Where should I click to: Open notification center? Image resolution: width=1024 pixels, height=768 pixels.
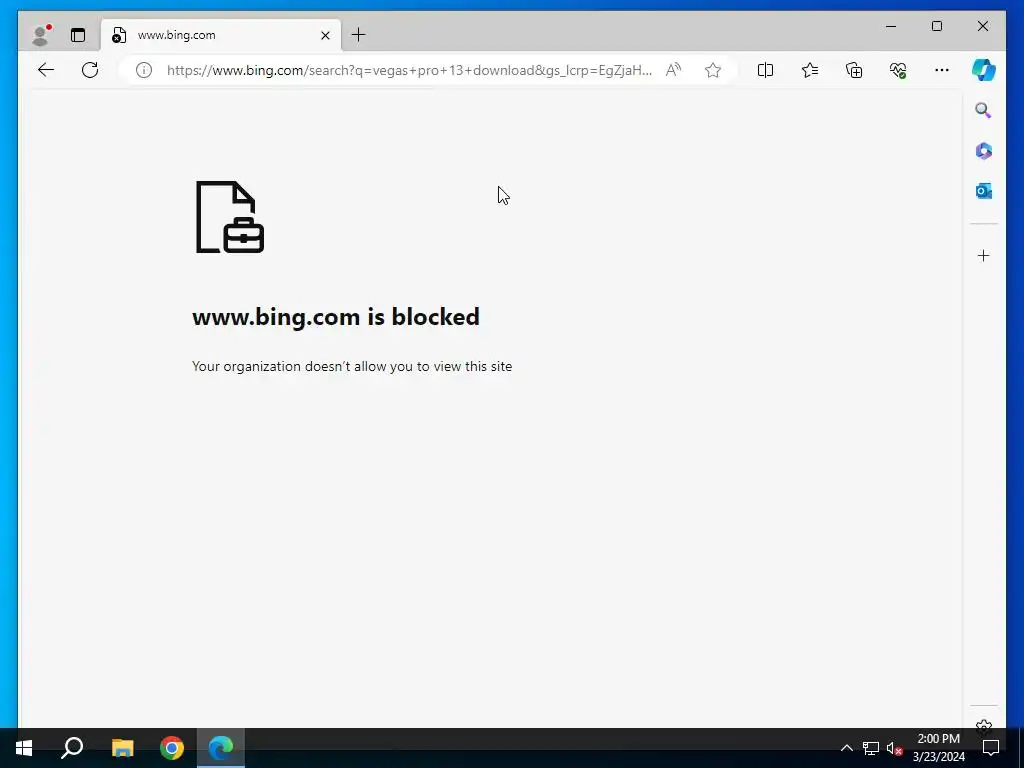pos(991,748)
